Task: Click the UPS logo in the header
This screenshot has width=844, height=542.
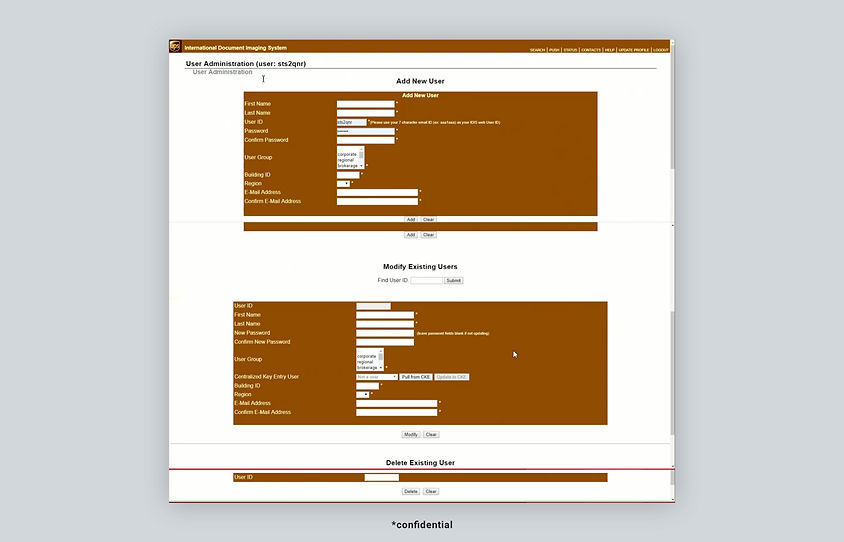Action: (175, 46)
